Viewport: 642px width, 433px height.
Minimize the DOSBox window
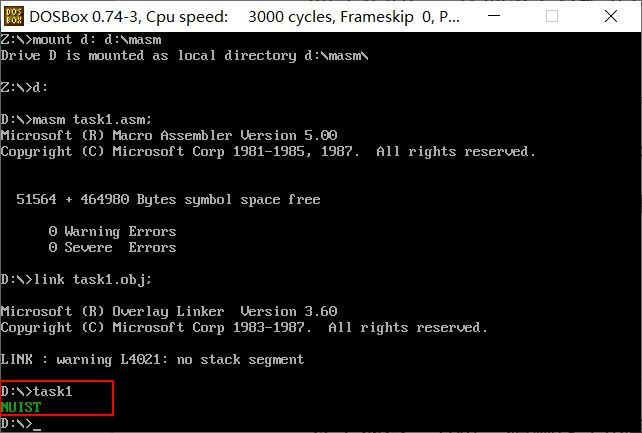pos(494,16)
